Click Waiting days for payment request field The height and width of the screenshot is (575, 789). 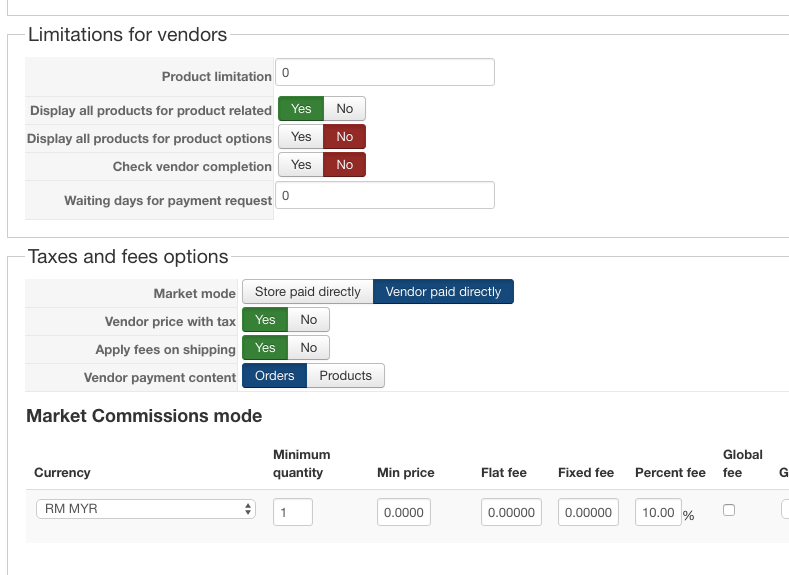[x=385, y=196]
